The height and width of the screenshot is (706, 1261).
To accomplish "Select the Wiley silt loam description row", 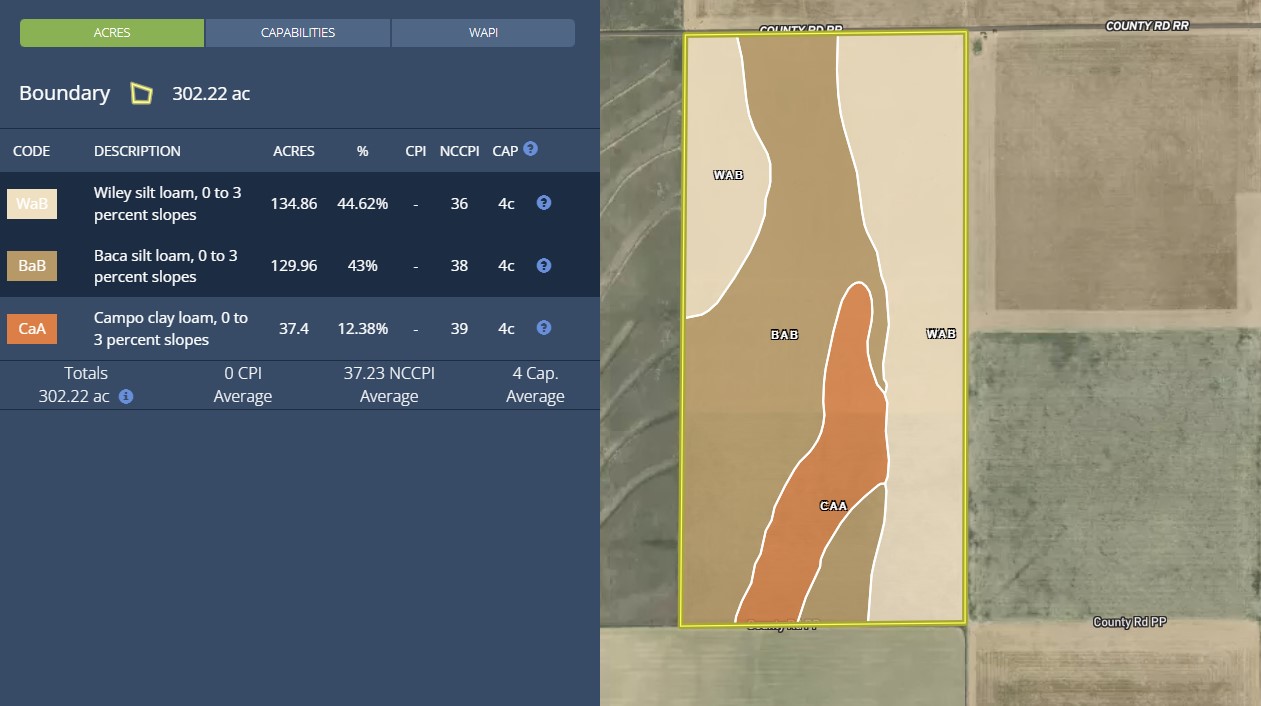I will (167, 204).
